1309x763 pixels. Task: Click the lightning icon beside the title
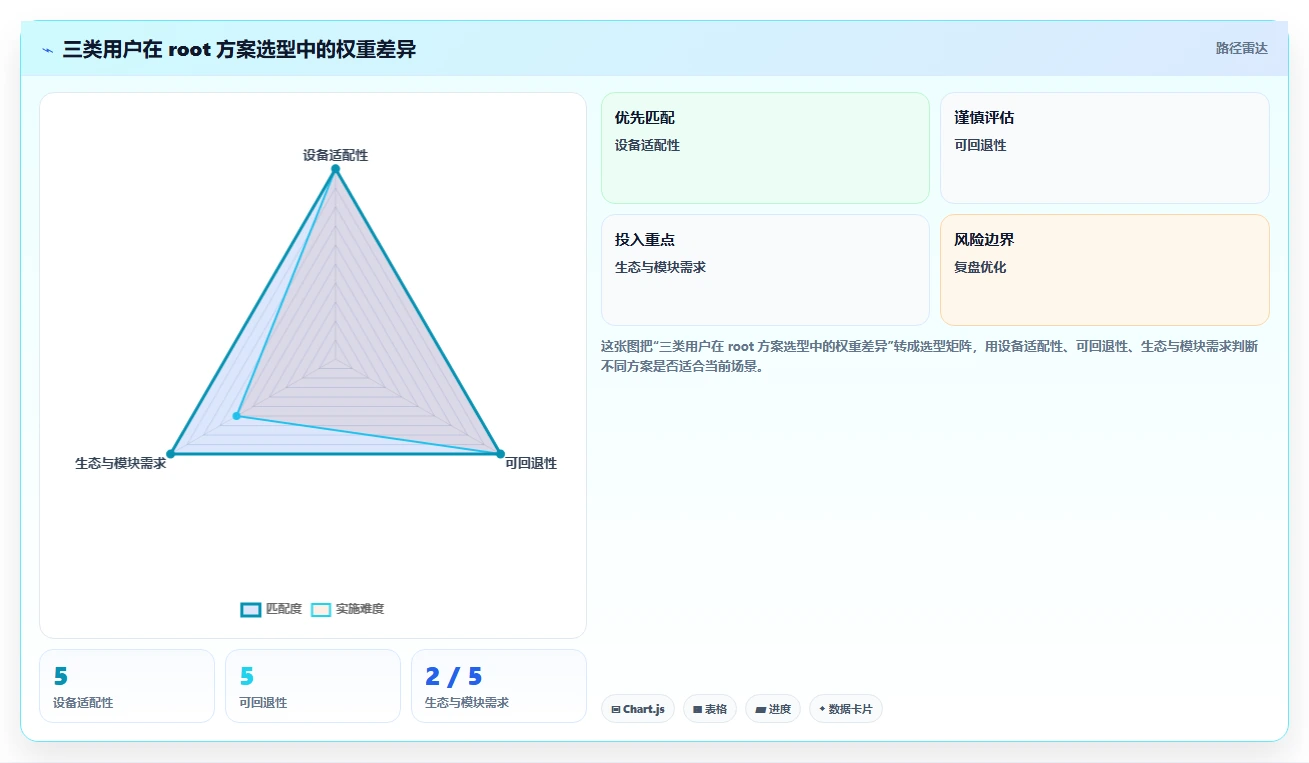tap(48, 50)
